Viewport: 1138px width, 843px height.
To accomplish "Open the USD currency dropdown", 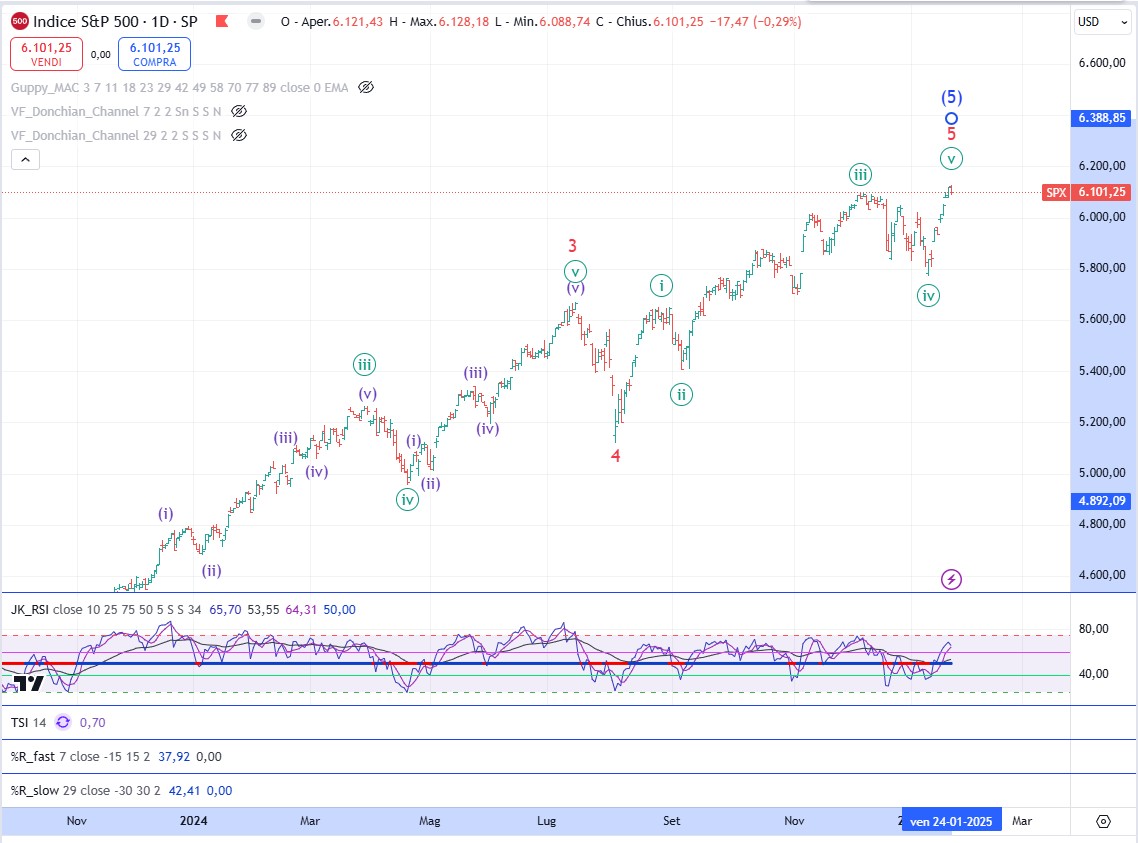I will coord(1102,22).
